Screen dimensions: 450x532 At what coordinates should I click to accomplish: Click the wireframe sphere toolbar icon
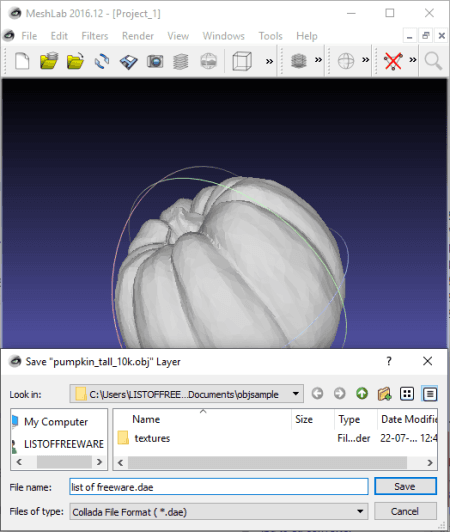[x=346, y=61]
